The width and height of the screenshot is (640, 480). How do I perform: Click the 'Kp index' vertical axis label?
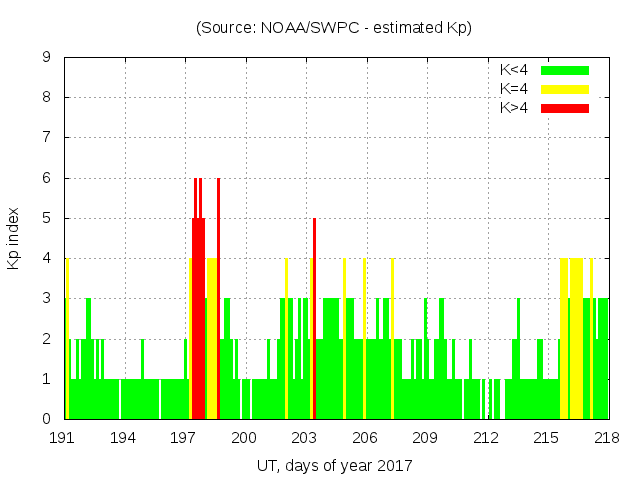click(14, 238)
